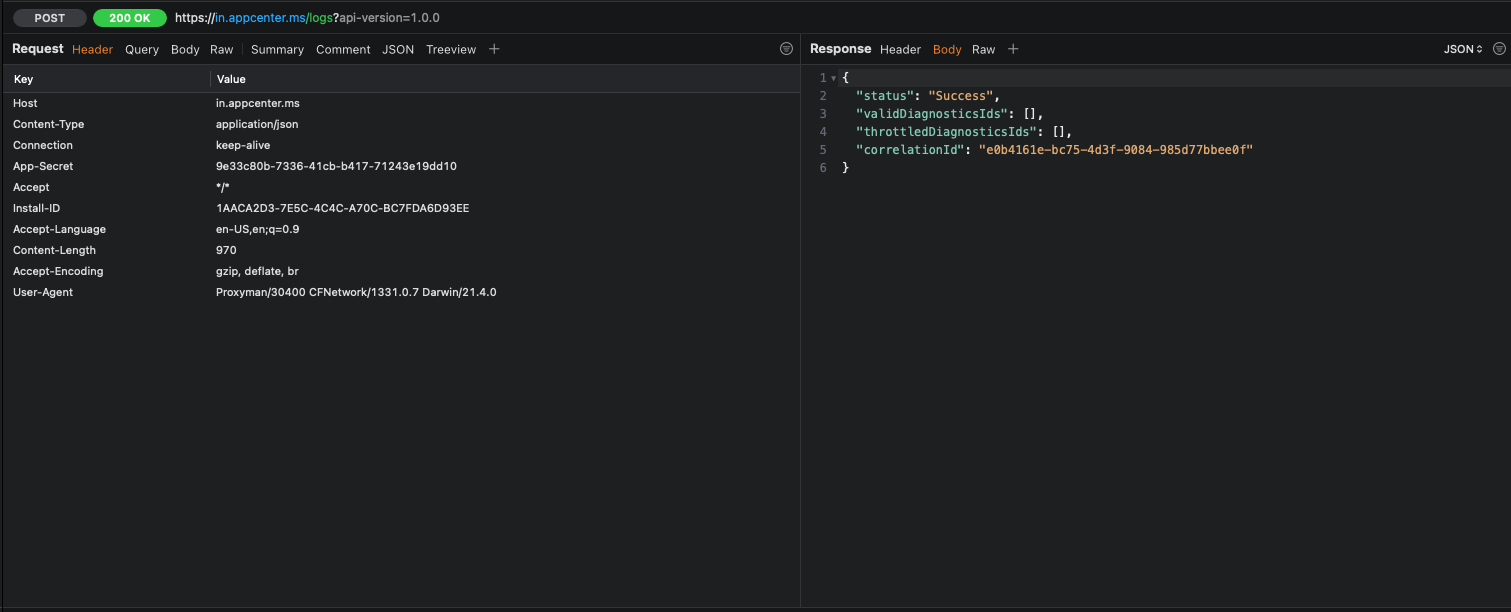The image size is (1511, 612).
Task: Click the 970 content length value
Action: tap(226, 250)
